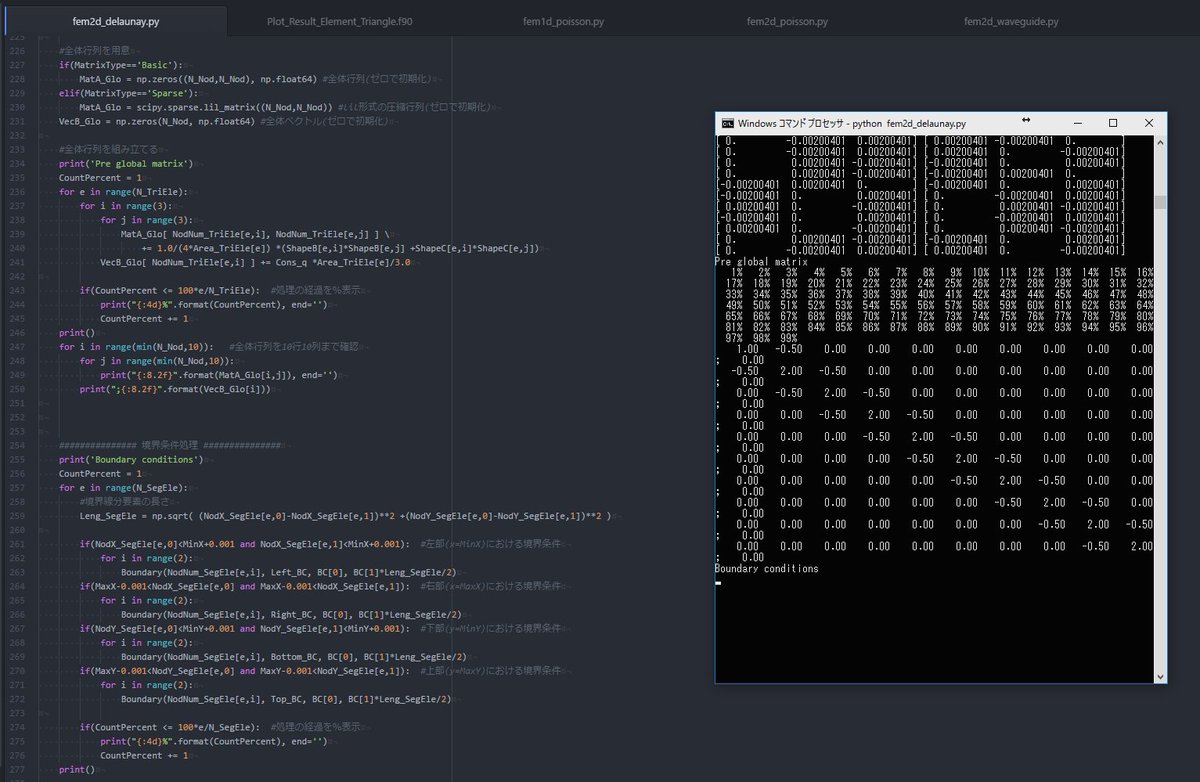Click the if(MatrixType=='Basic') code line
This screenshot has width=1200, height=782.
point(120,64)
